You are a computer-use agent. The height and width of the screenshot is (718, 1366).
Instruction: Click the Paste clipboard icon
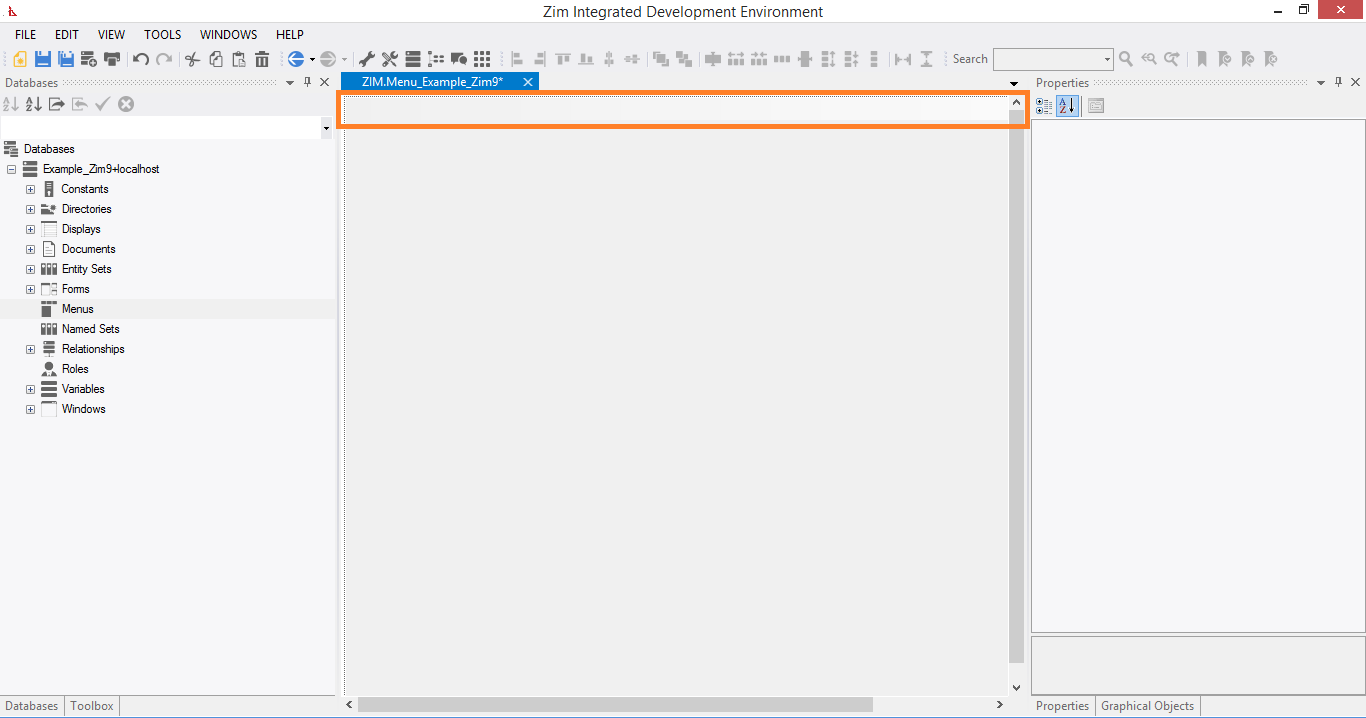click(x=239, y=59)
